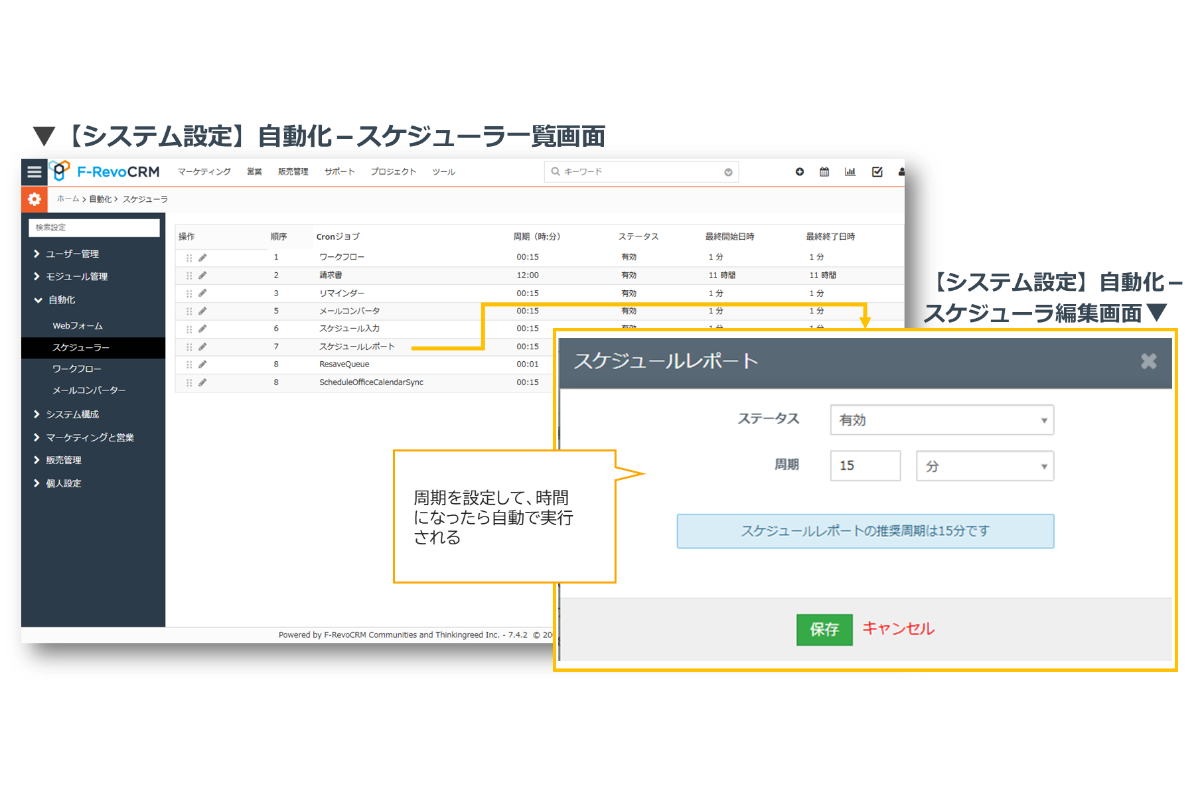The image size is (1200, 800).
Task: Click drag handle of リマインダー row
Action: 189,293
